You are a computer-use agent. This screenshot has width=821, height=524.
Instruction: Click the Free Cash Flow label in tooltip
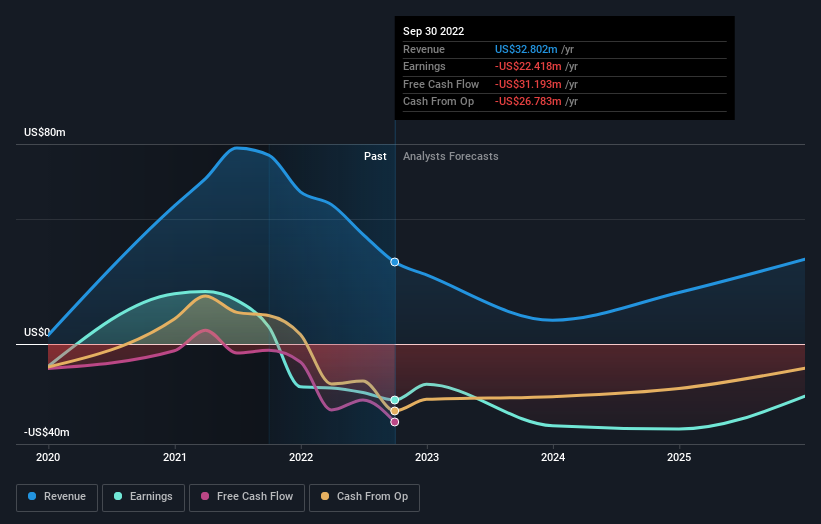tap(441, 84)
